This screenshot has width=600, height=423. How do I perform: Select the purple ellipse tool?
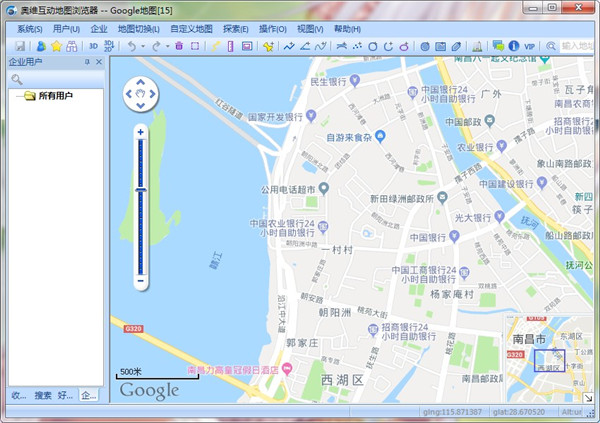[x=404, y=46]
